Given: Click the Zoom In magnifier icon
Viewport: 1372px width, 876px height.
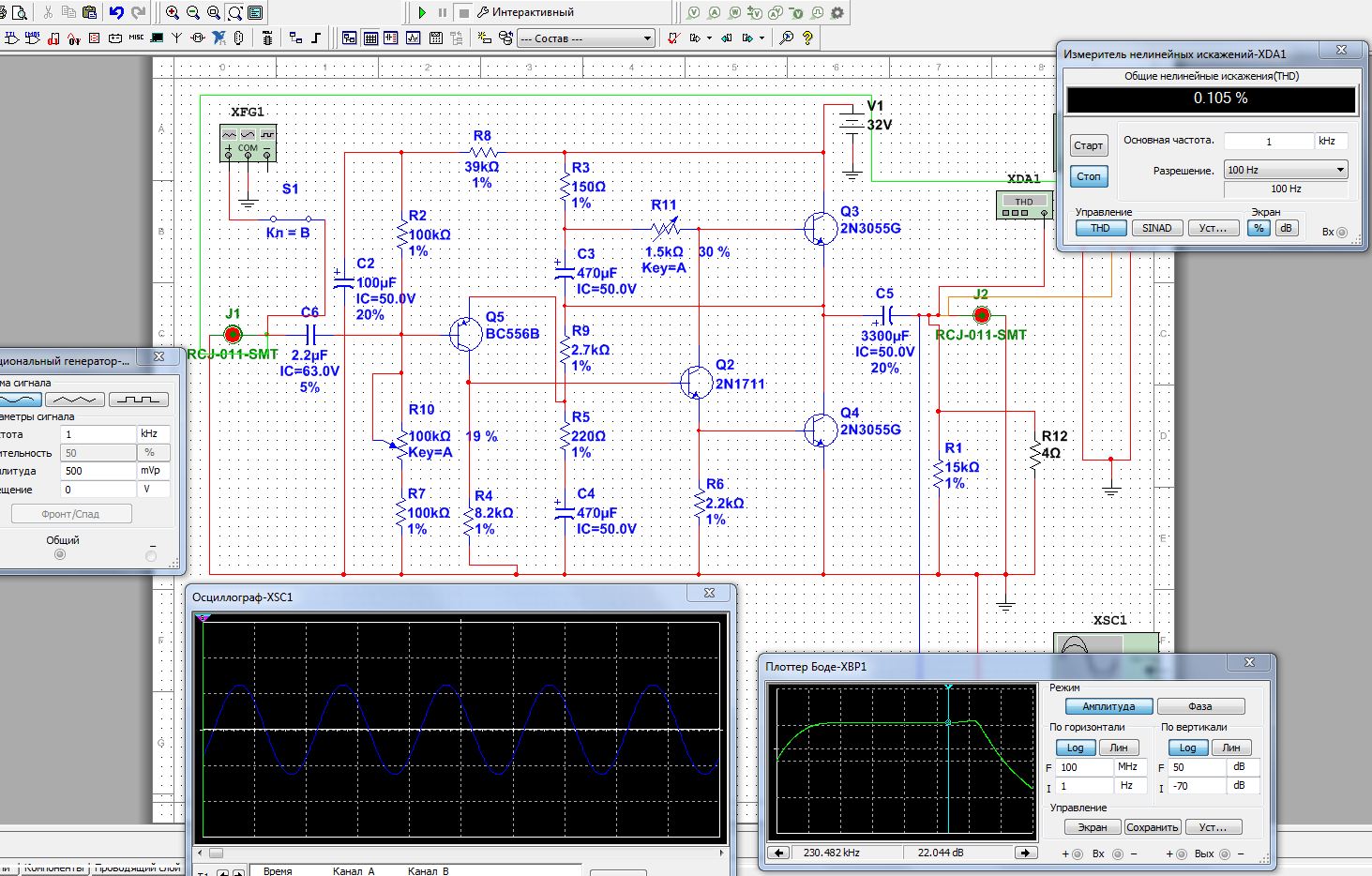Looking at the screenshot, I should [x=173, y=13].
